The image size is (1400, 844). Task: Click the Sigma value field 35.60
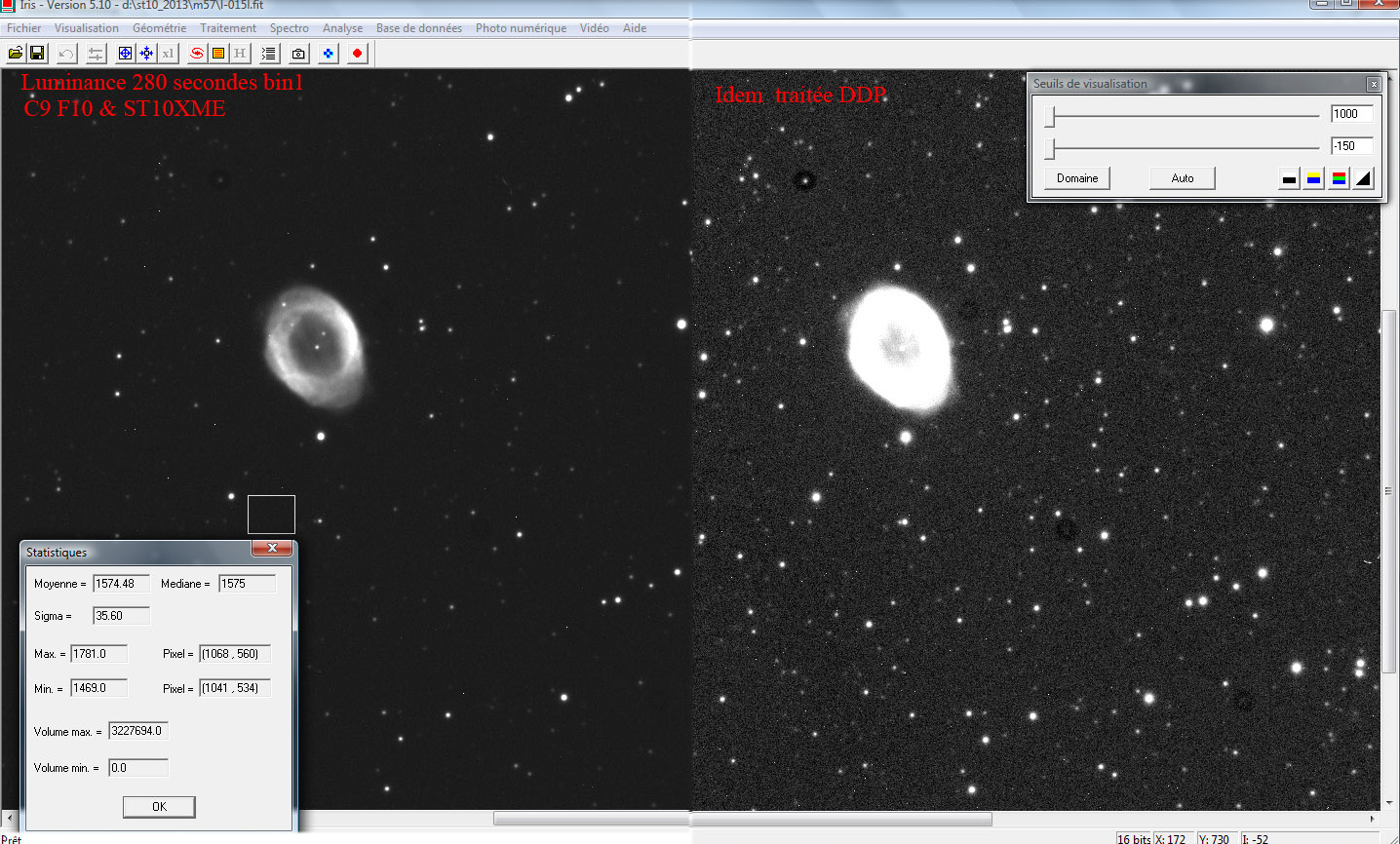coord(122,616)
